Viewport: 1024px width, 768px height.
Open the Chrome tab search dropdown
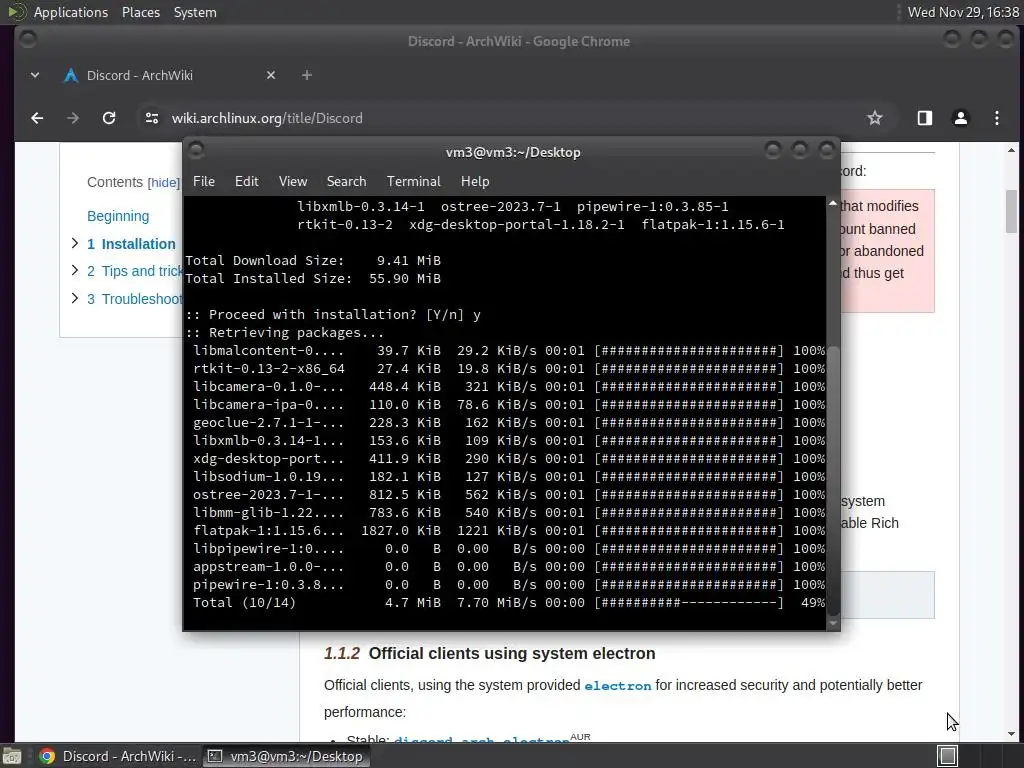click(x=35, y=75)
